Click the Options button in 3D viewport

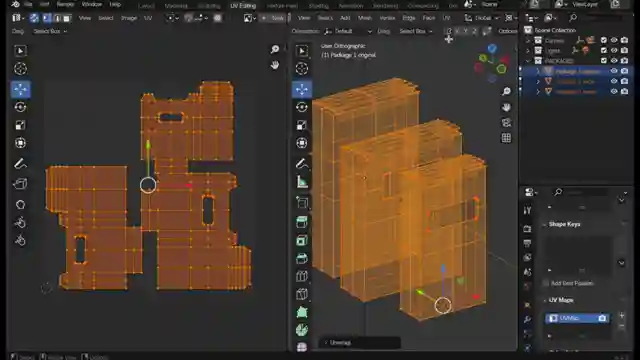pyautogui.click(x=507, y=31)
